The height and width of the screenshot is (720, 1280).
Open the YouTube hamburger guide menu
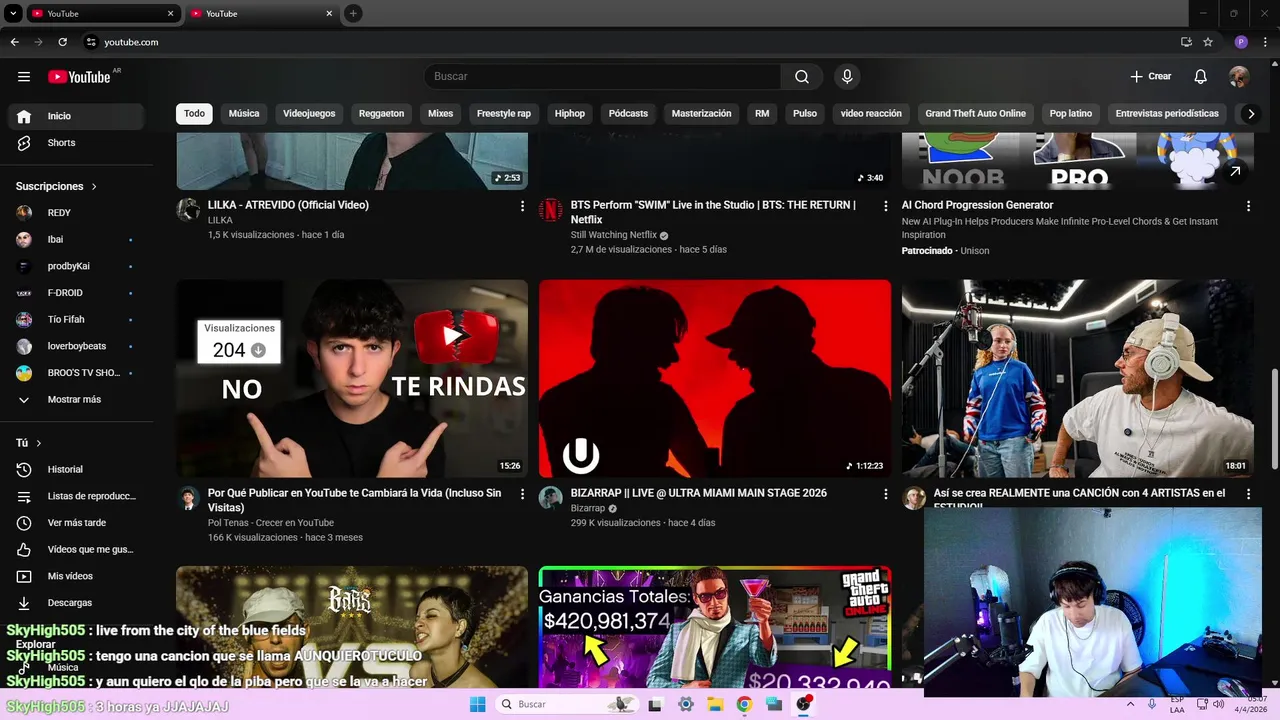24,76
